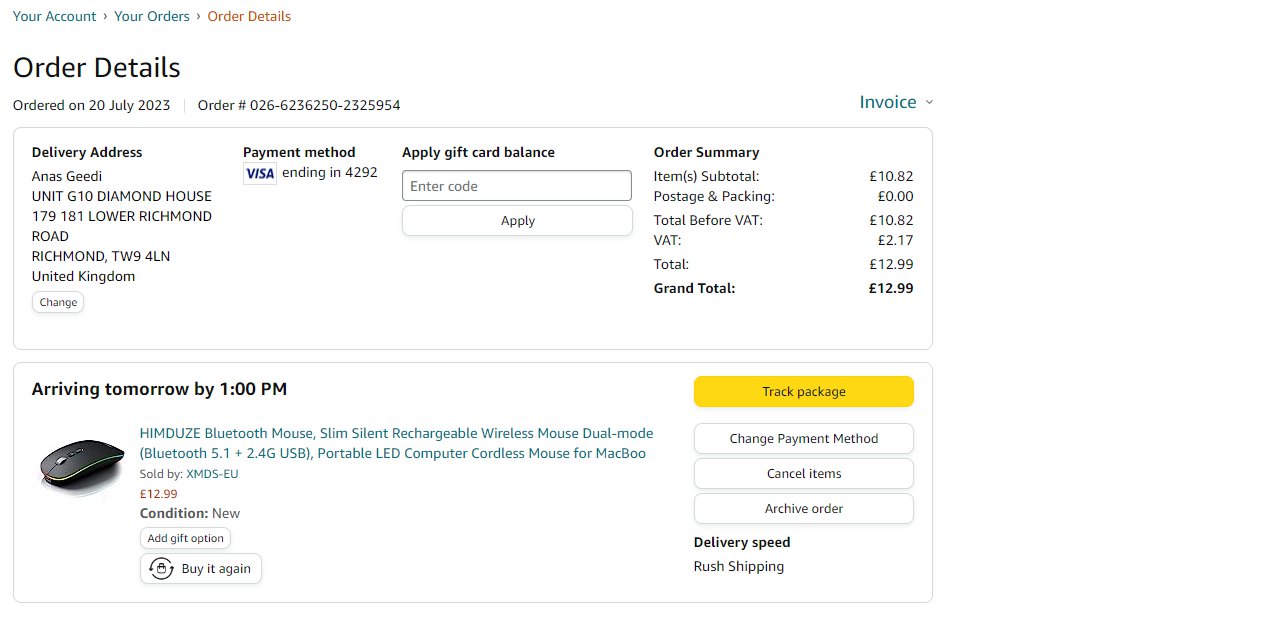1269x618 pixels.
Task: Click the Buy it again circular-arrow icon
Action: click(x=161, y=569)
